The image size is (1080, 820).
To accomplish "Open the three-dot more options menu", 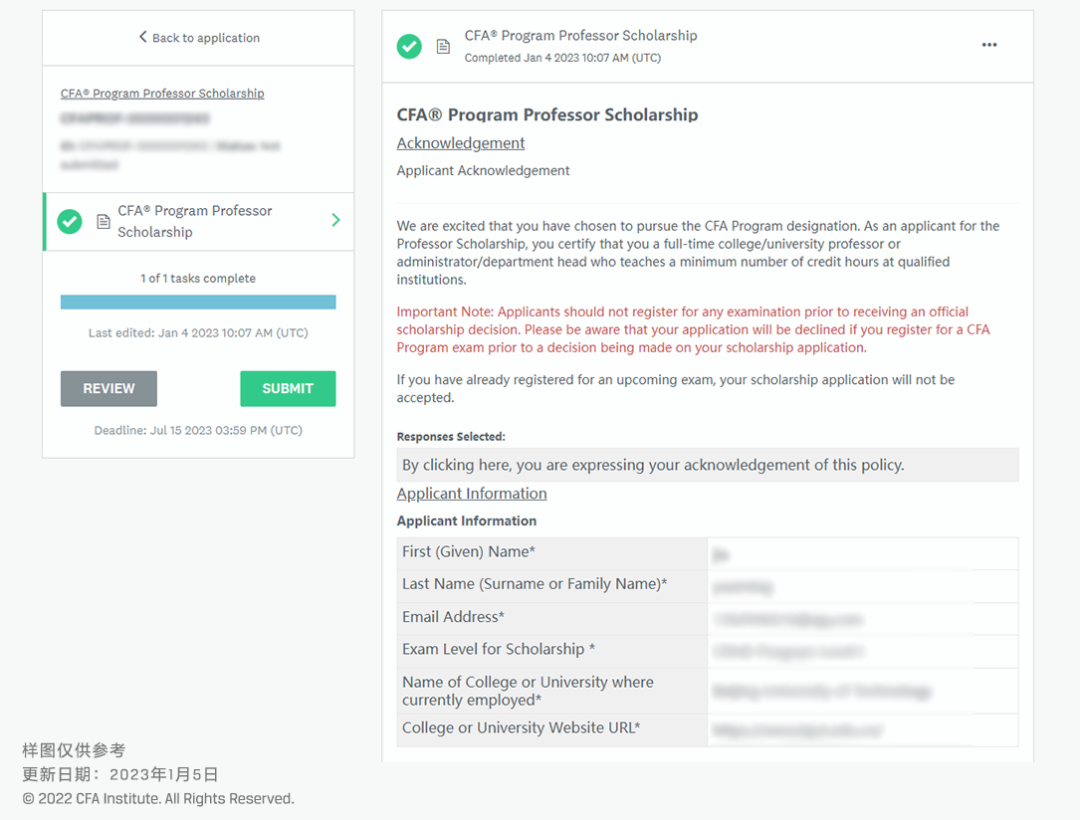I will (x=989, y=45).
